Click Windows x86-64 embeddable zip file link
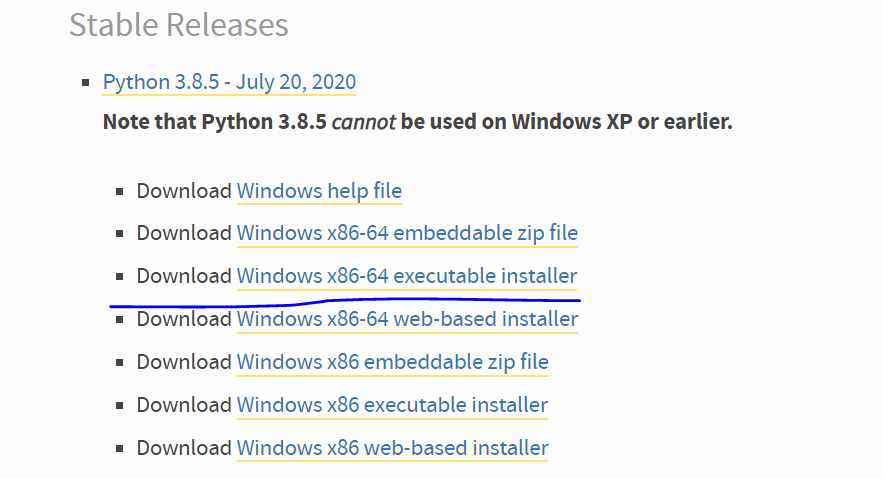Screen dimensions: 883x478 407,233
